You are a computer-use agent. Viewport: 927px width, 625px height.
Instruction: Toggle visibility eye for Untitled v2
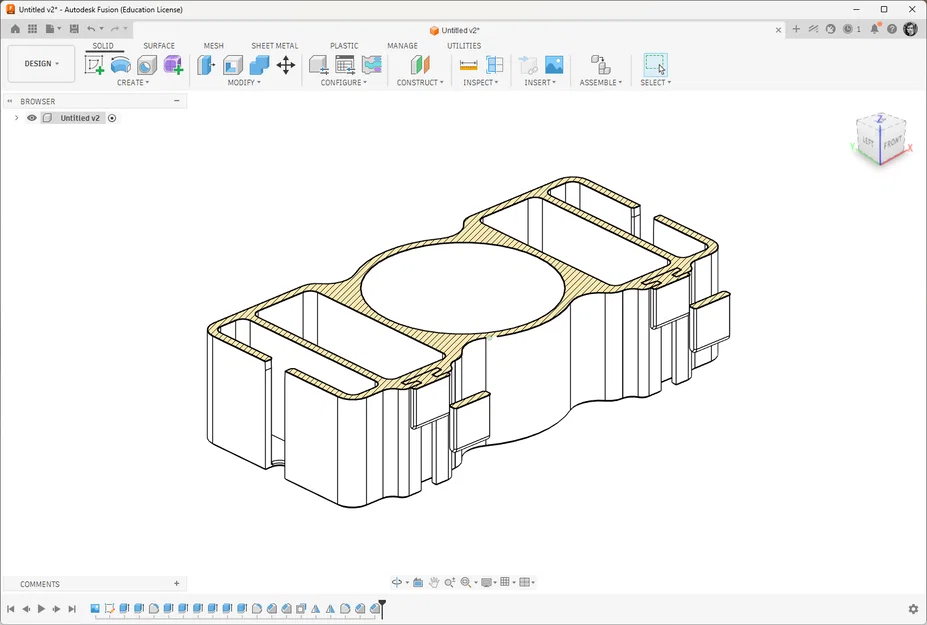(x=32, y=118)
